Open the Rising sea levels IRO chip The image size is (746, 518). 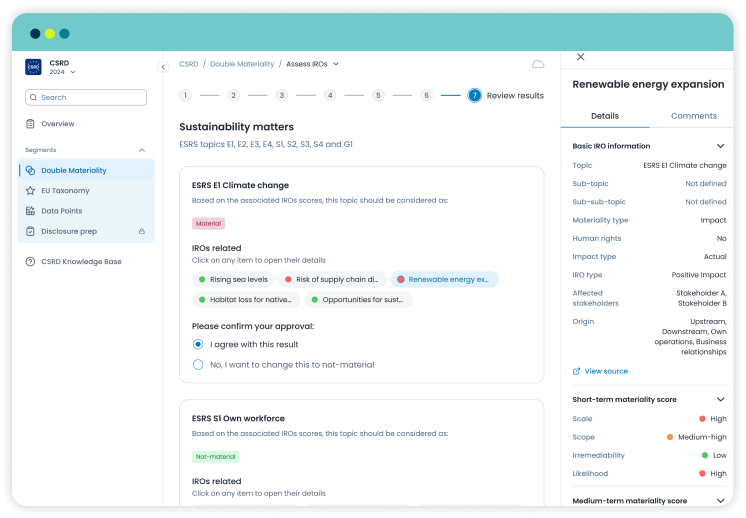pos(233,280)
